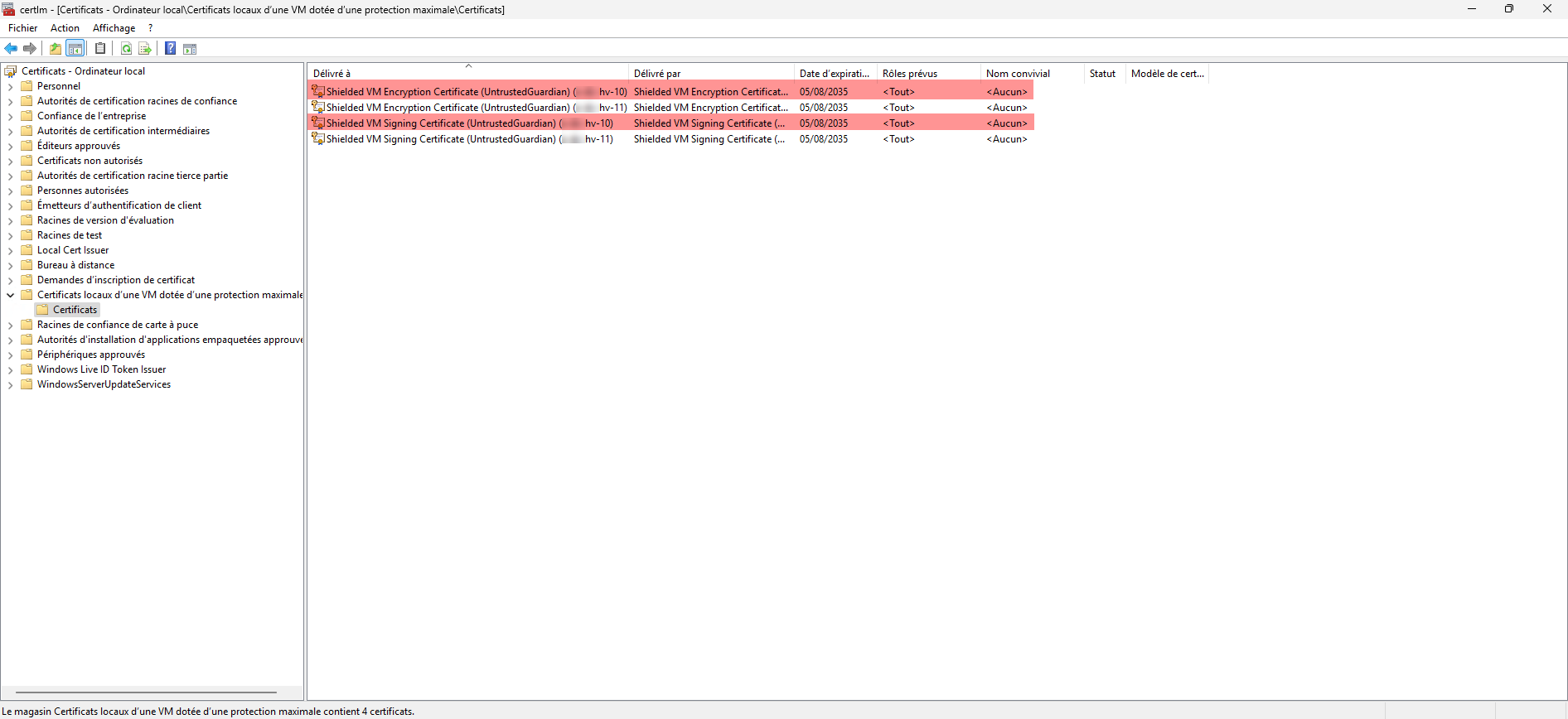Expand the Bureau à distance store

tap(10, 265)
